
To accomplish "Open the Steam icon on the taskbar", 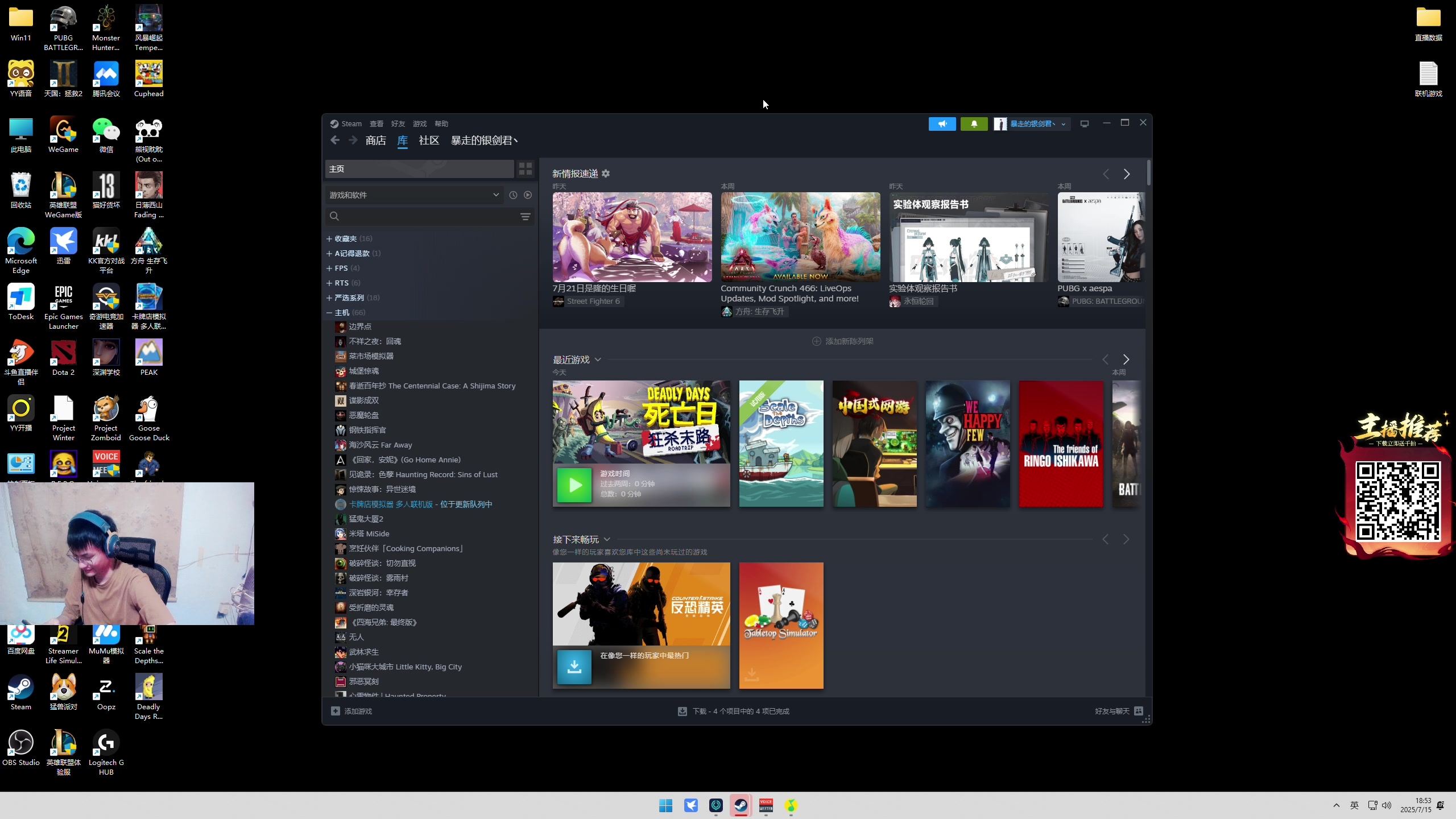I will click(x=741, y=805).
